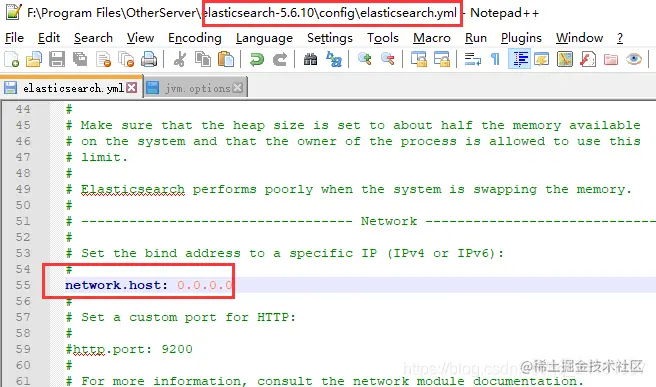Open the Window menu

[x=579, y=38]
